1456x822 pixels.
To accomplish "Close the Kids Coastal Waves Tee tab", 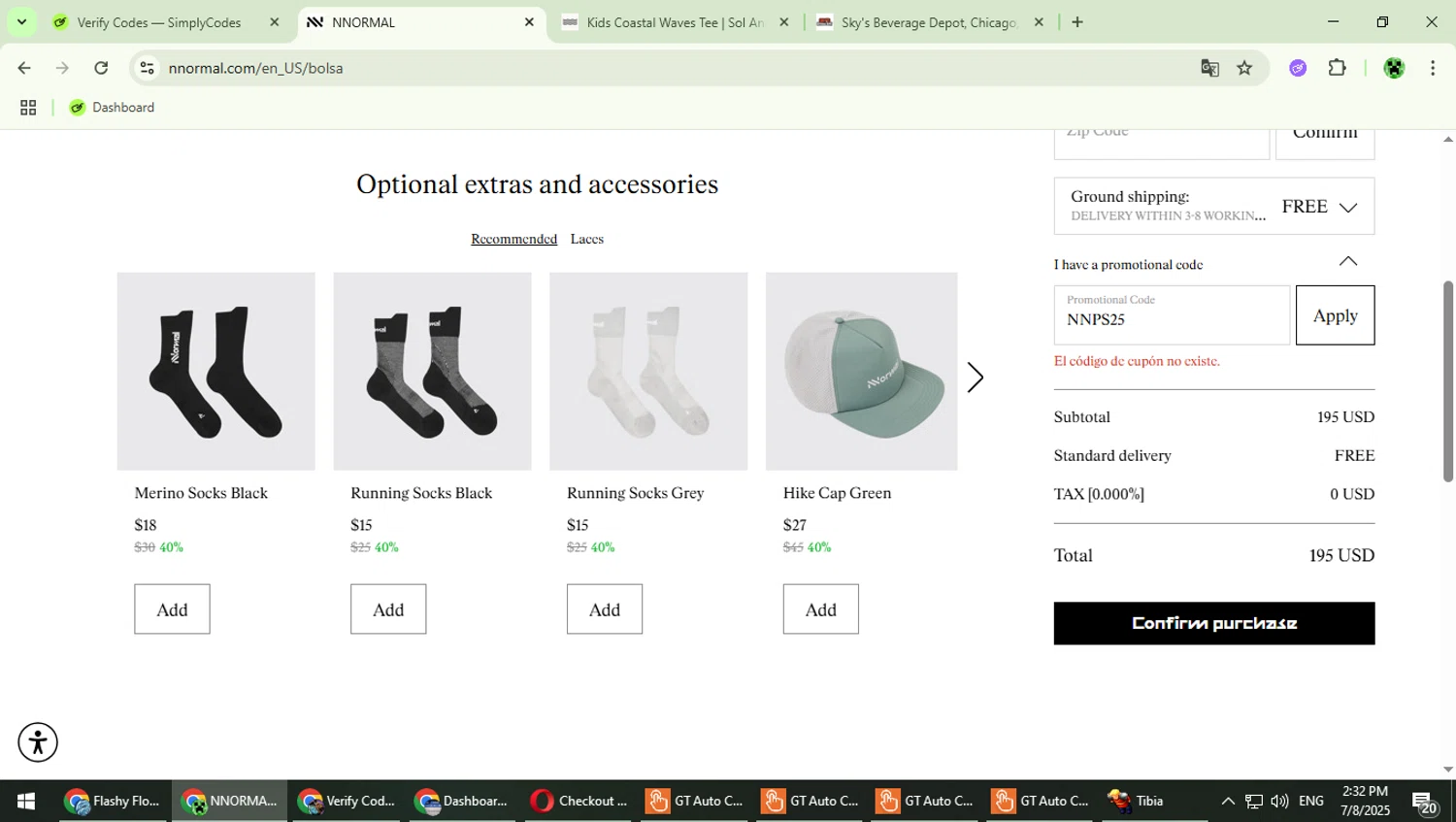I will [x=784, y=22].
